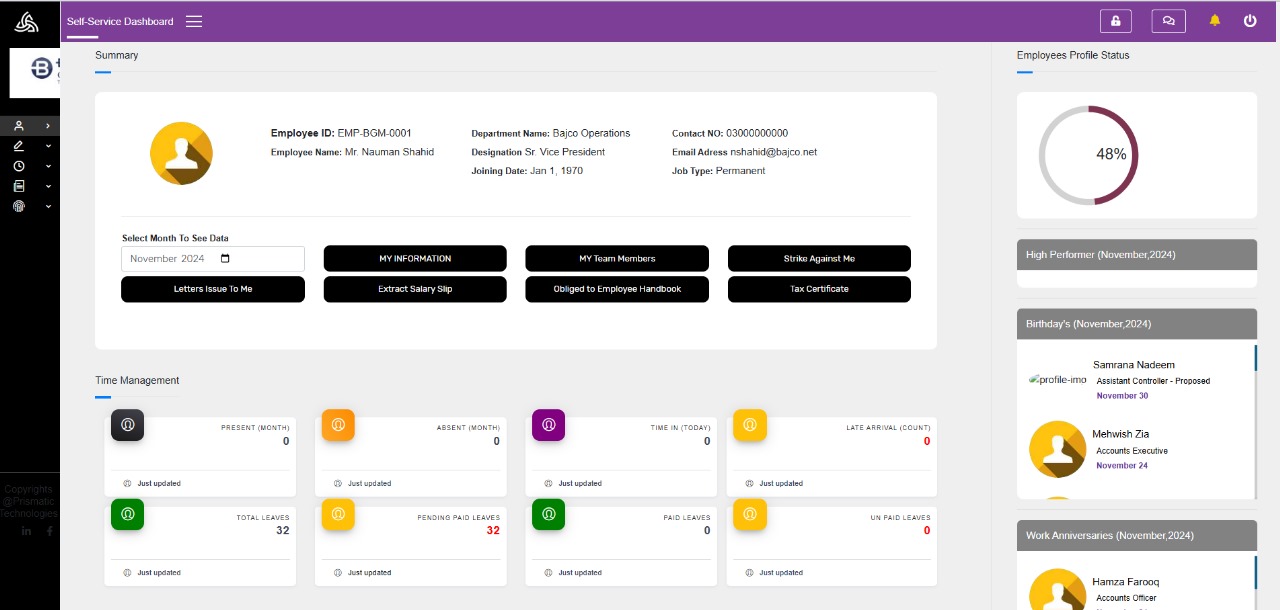Click the 48% profile status progress ring
The width and height of the screenshot is (1280, 610).
pyautogui.click(x=1089, y=155)
